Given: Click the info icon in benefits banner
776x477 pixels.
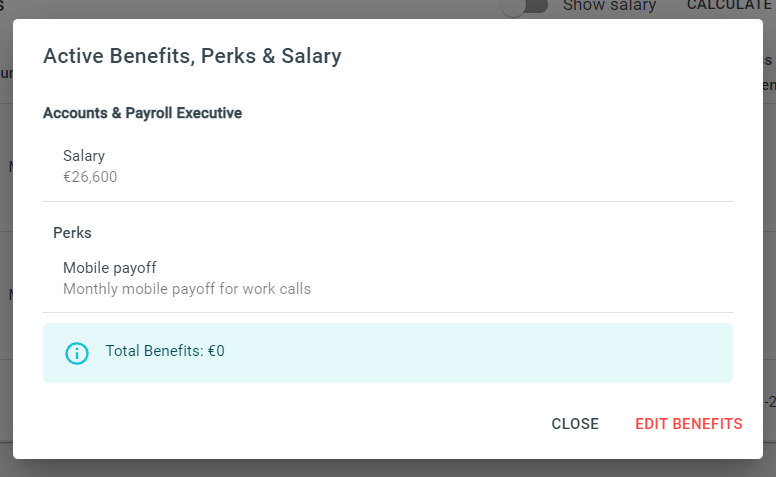Looking at the screenshot, I should click(x=77, y=353).
